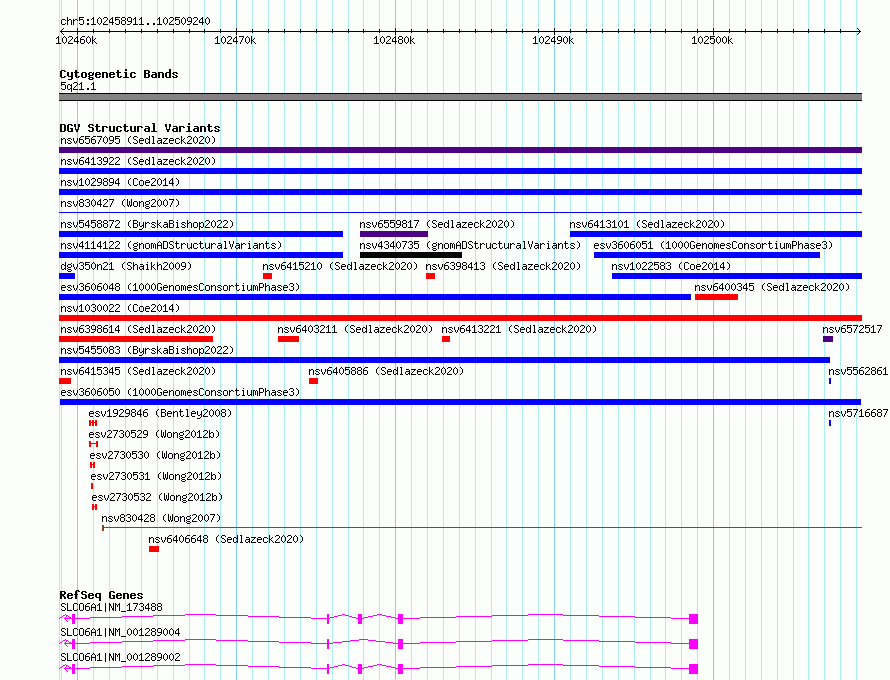Click the rightmost exon of NM_001289002
Viewport: 890px width, 680px height.
click(x=693, y=669)
